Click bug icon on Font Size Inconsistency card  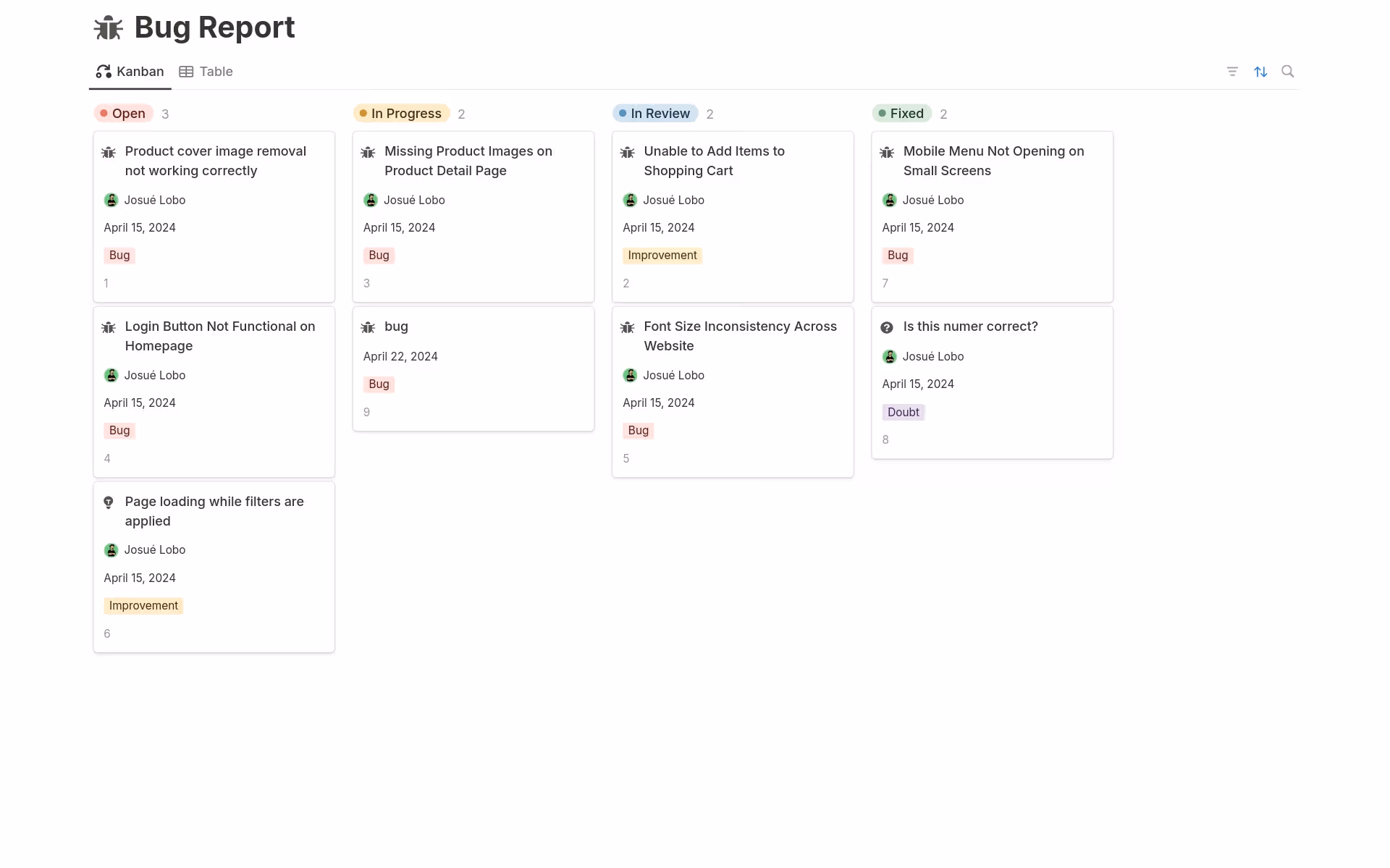point(628,327)
